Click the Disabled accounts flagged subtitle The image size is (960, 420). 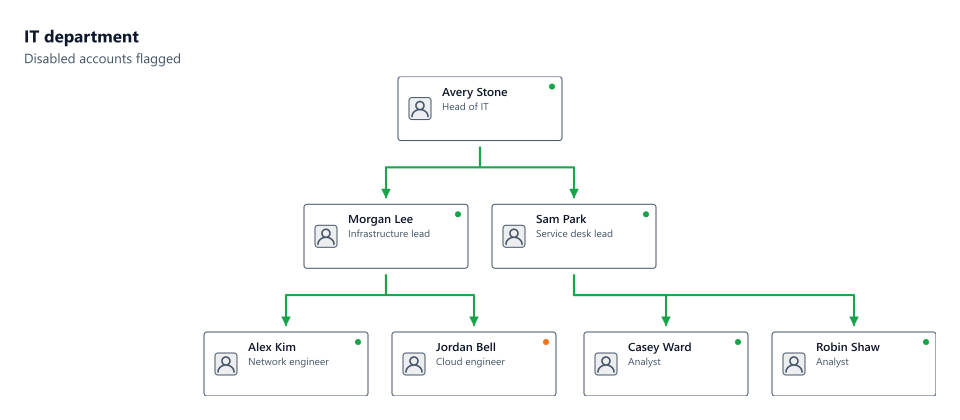click(102, 59)
